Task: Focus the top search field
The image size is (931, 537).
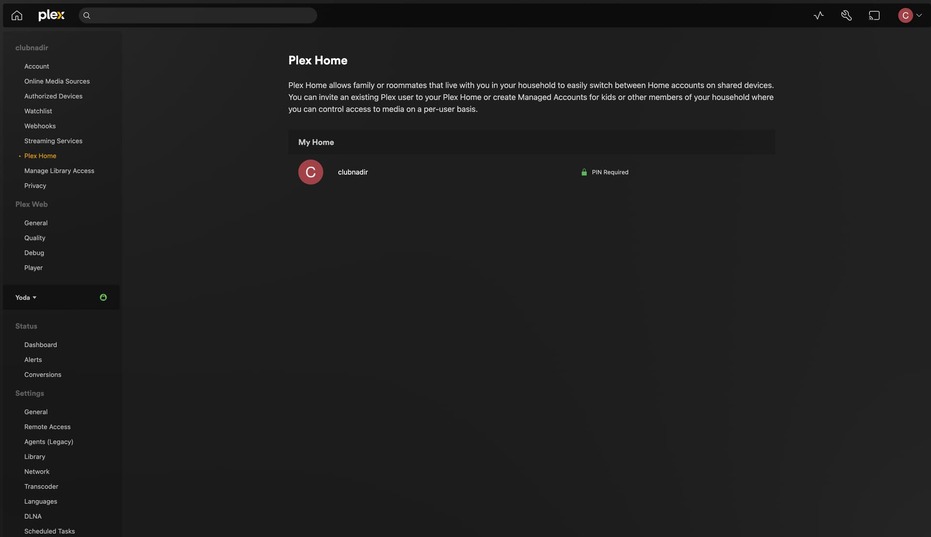Action: pos(198,15)
